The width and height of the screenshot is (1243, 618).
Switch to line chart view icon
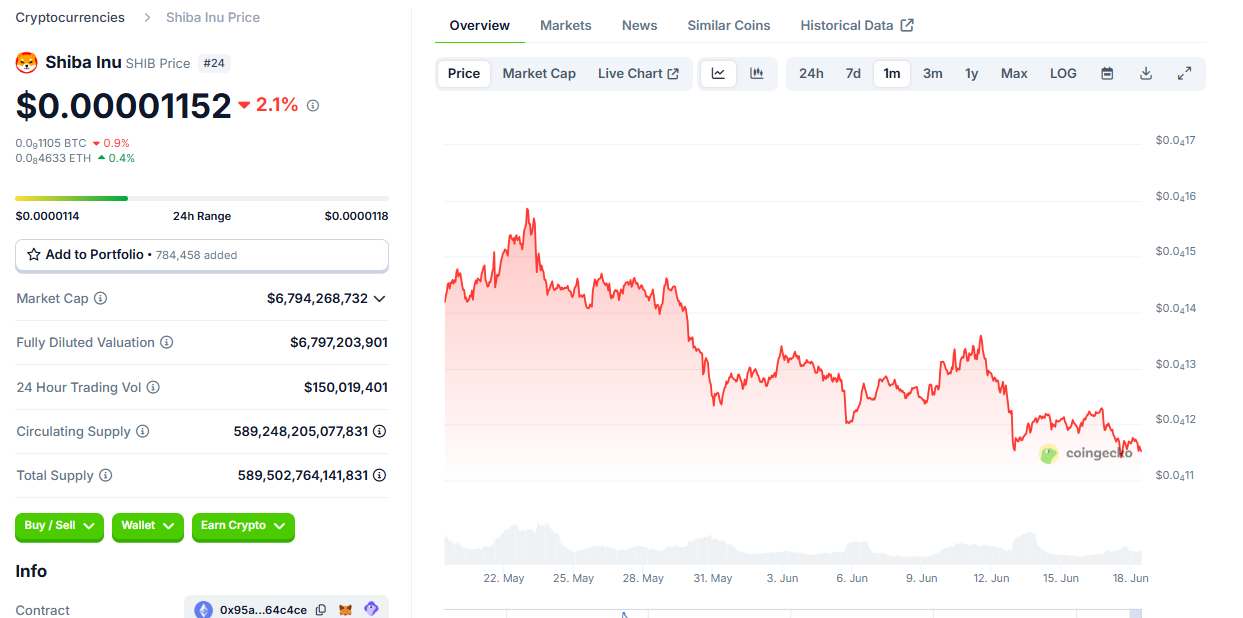(x=718, y=73)
